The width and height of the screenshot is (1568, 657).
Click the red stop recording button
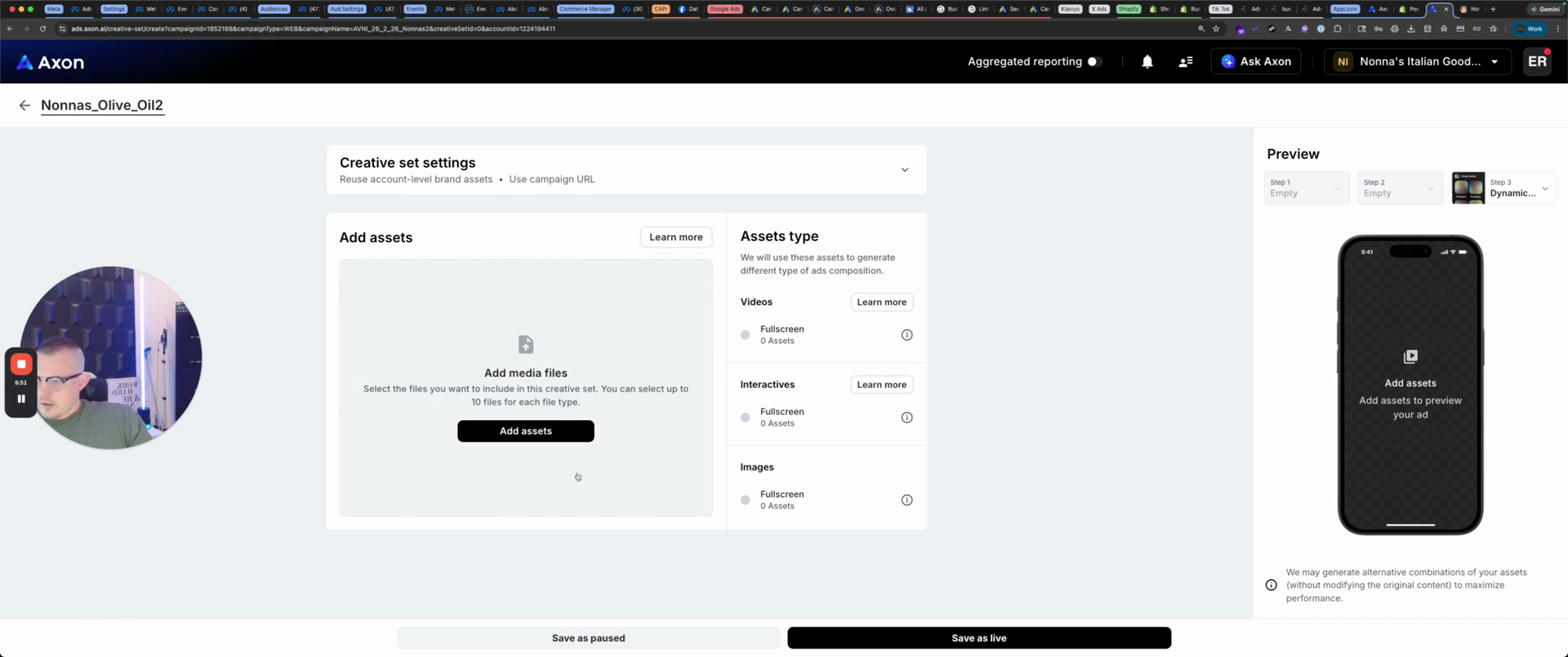21,364
